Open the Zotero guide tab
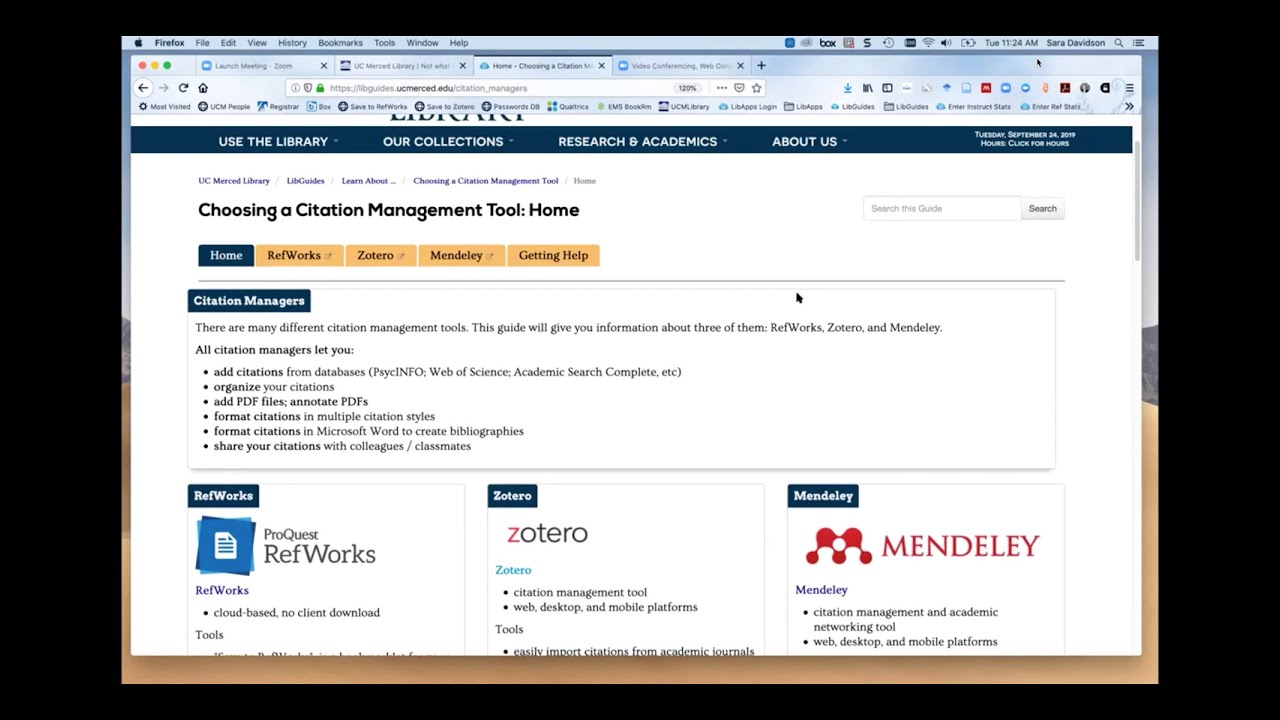 (x=381, y=255)
